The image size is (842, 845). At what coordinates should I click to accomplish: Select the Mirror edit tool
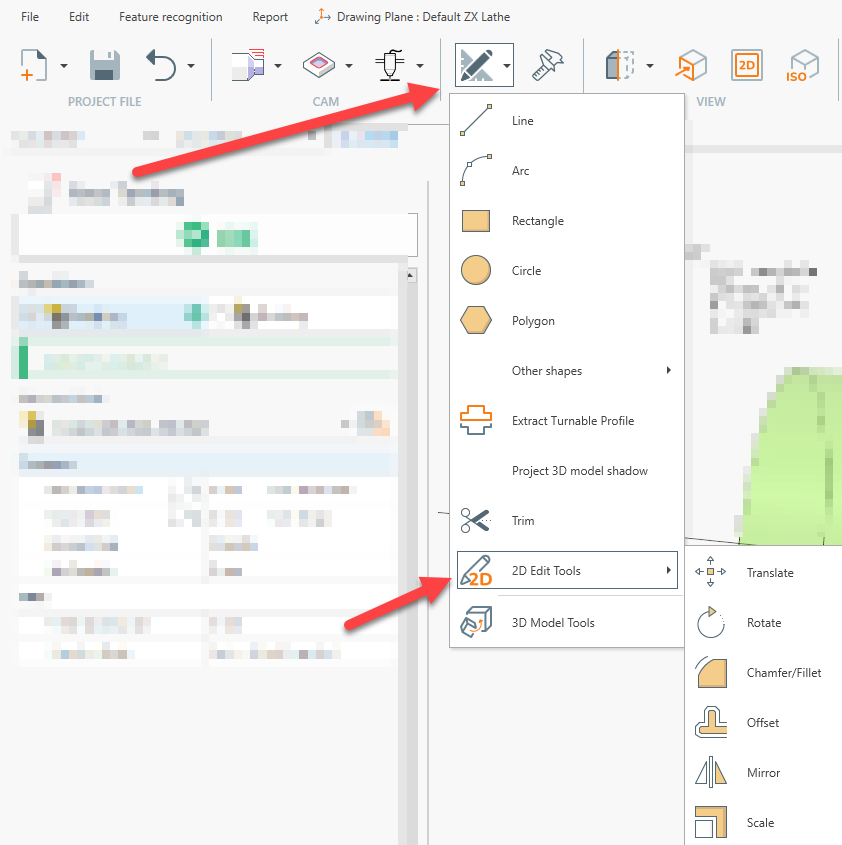[763, 773]
